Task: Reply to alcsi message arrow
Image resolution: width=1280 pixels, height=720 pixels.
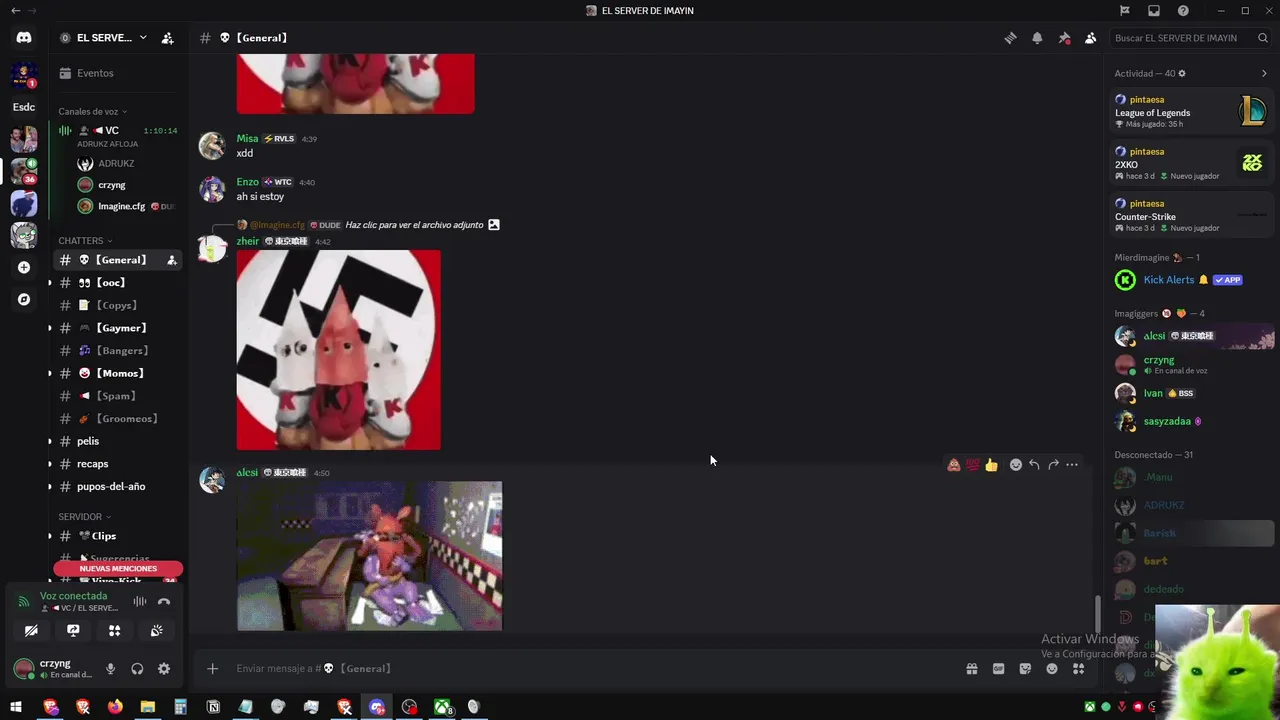Action: 1034,465
